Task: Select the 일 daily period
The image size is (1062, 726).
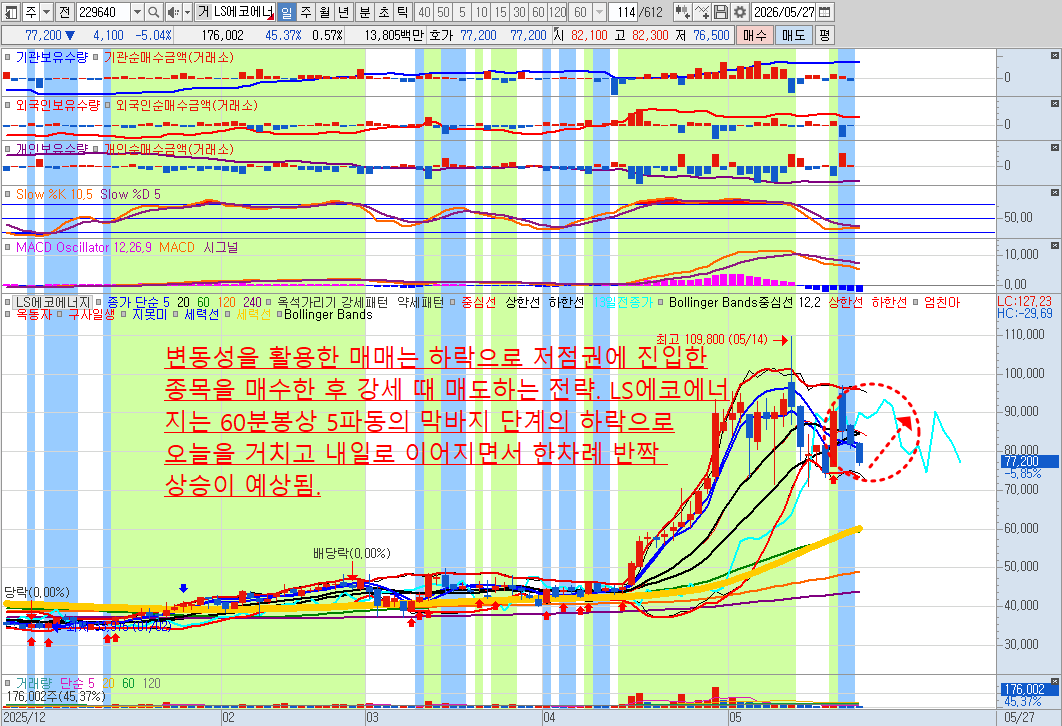Action: coord(286,12)
